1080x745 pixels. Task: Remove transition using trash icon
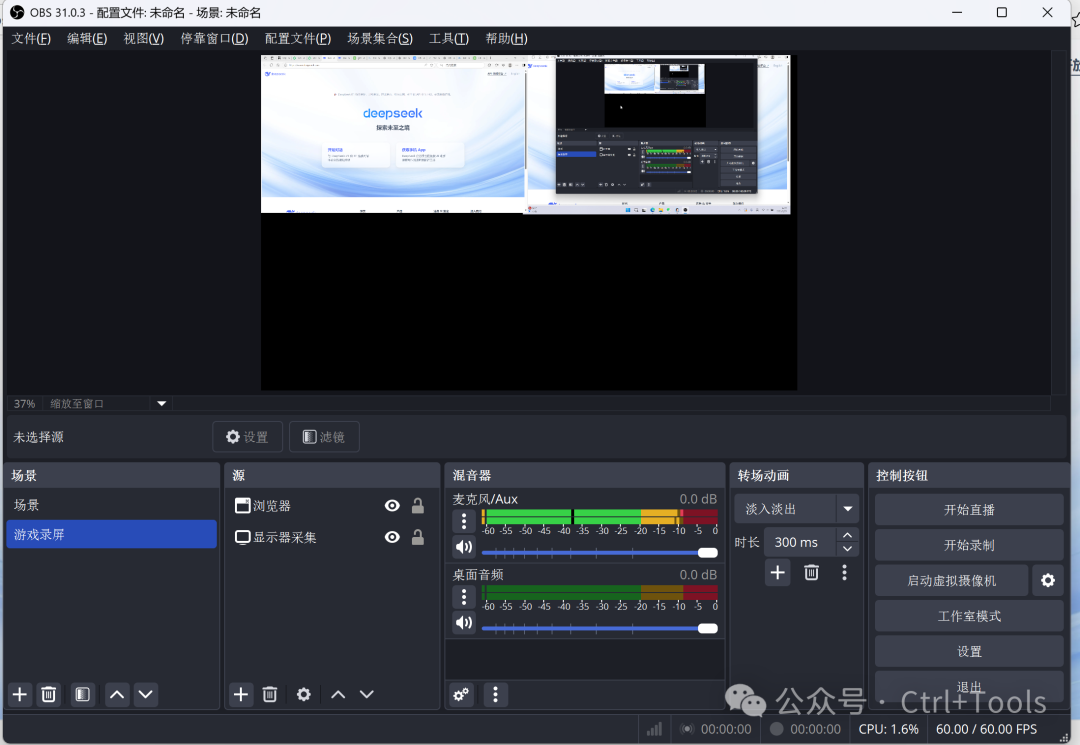pos(811,572)
